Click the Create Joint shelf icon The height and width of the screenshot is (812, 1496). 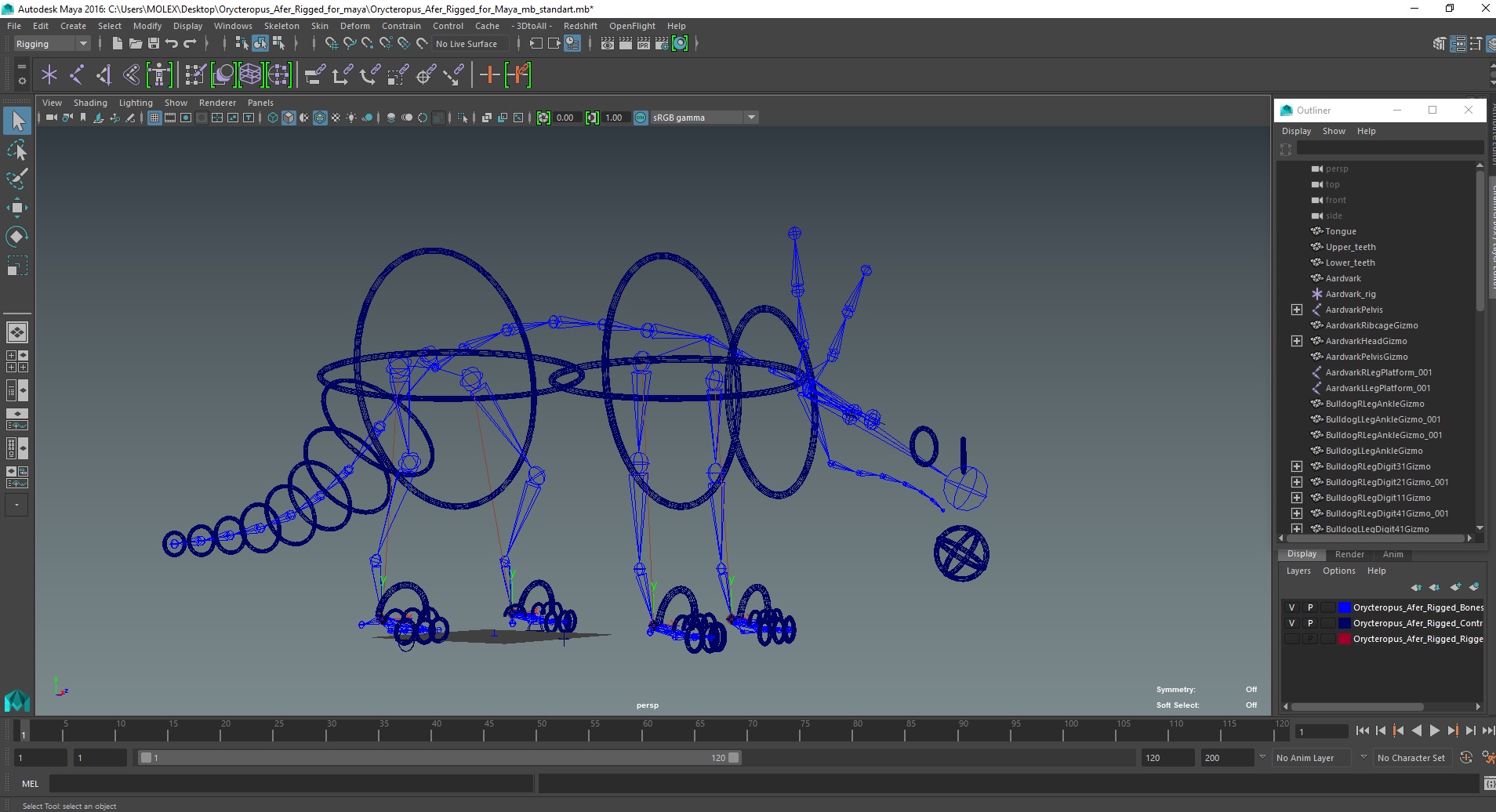click(77, 75)
